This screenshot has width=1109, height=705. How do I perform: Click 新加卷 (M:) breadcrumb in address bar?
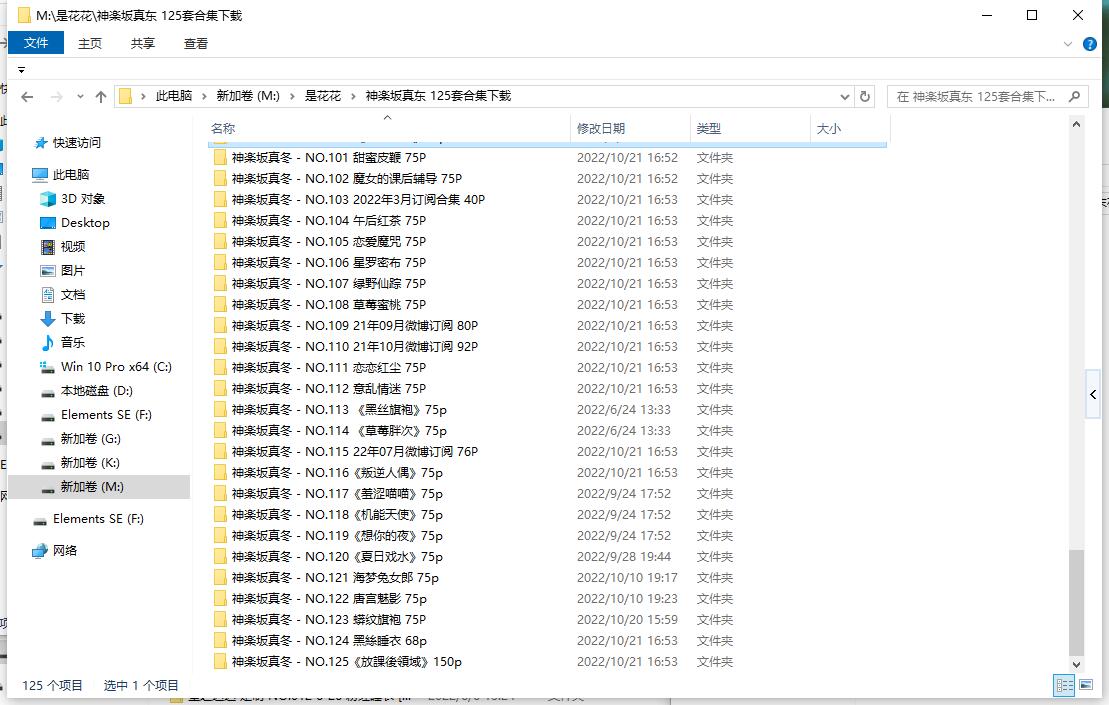tap(248, 95)
